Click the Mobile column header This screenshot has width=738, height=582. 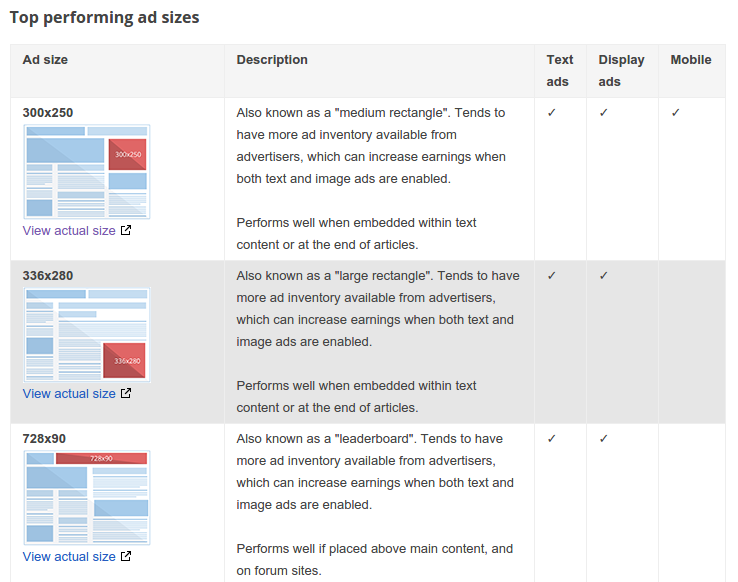tap(691, 60)
